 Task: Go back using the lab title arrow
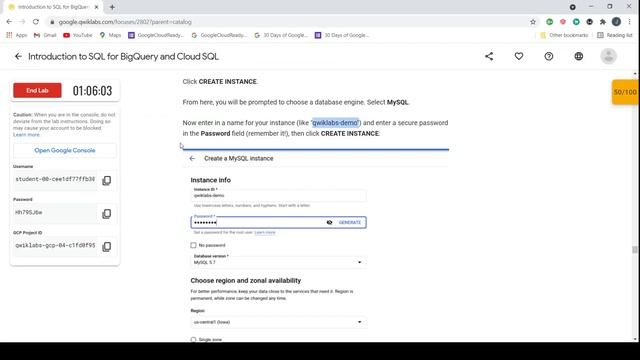(18, 56)
